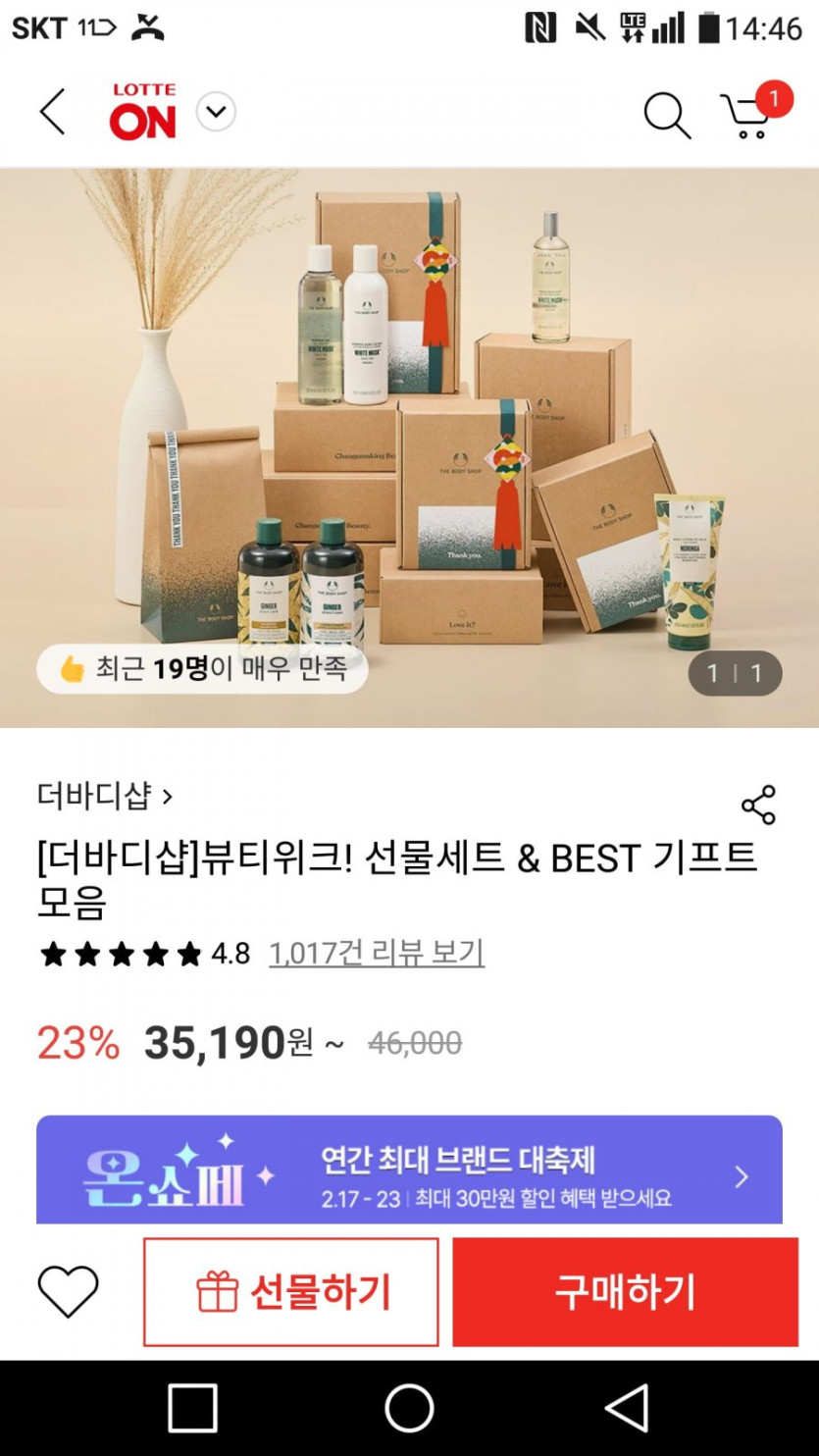Viewport: 819px width, 1456px height.
Task: Tap the 최근 19명이 매우 만족 badge
Action: click(202, 669)
